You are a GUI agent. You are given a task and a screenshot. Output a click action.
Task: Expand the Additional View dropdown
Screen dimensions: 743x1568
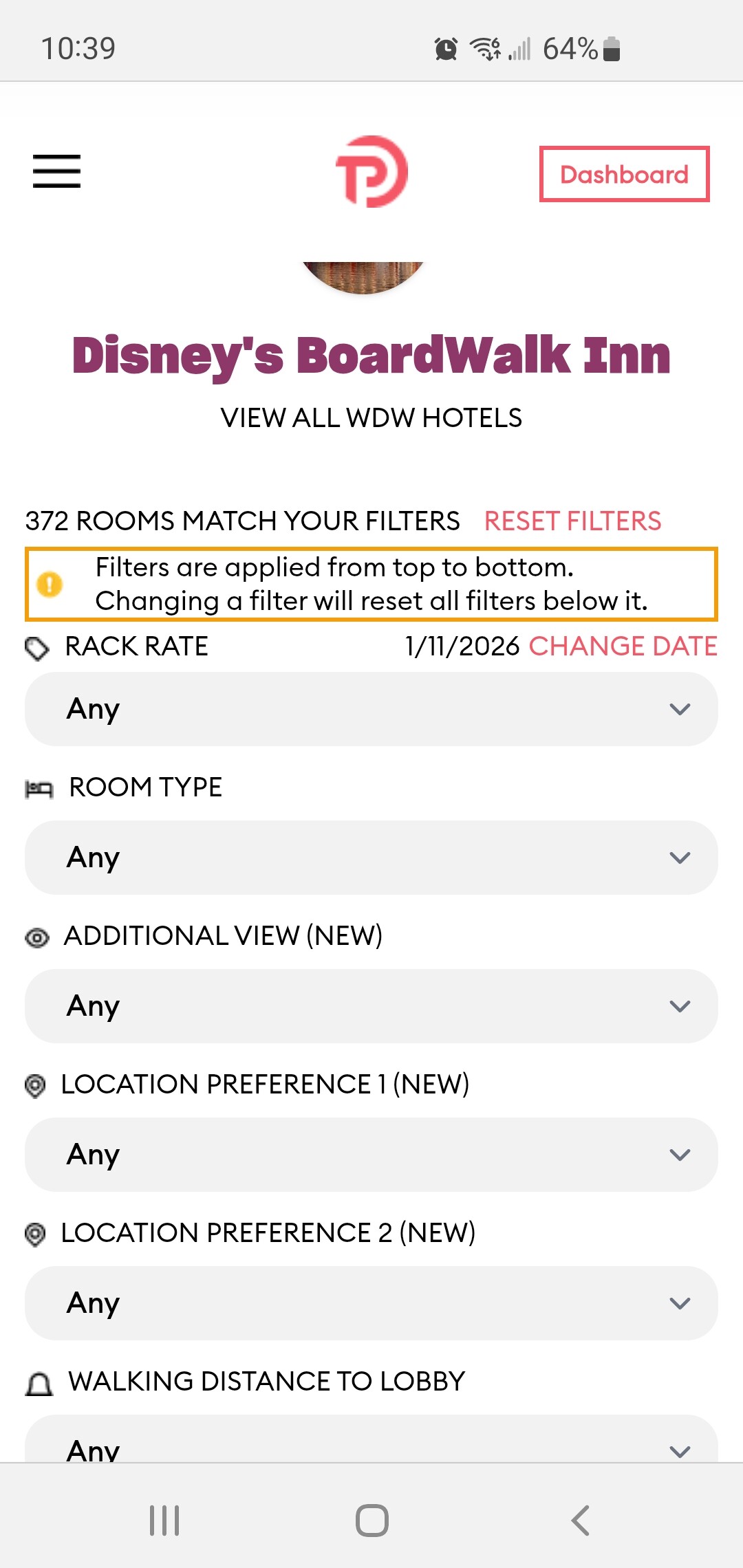(x=371, y=1006)
